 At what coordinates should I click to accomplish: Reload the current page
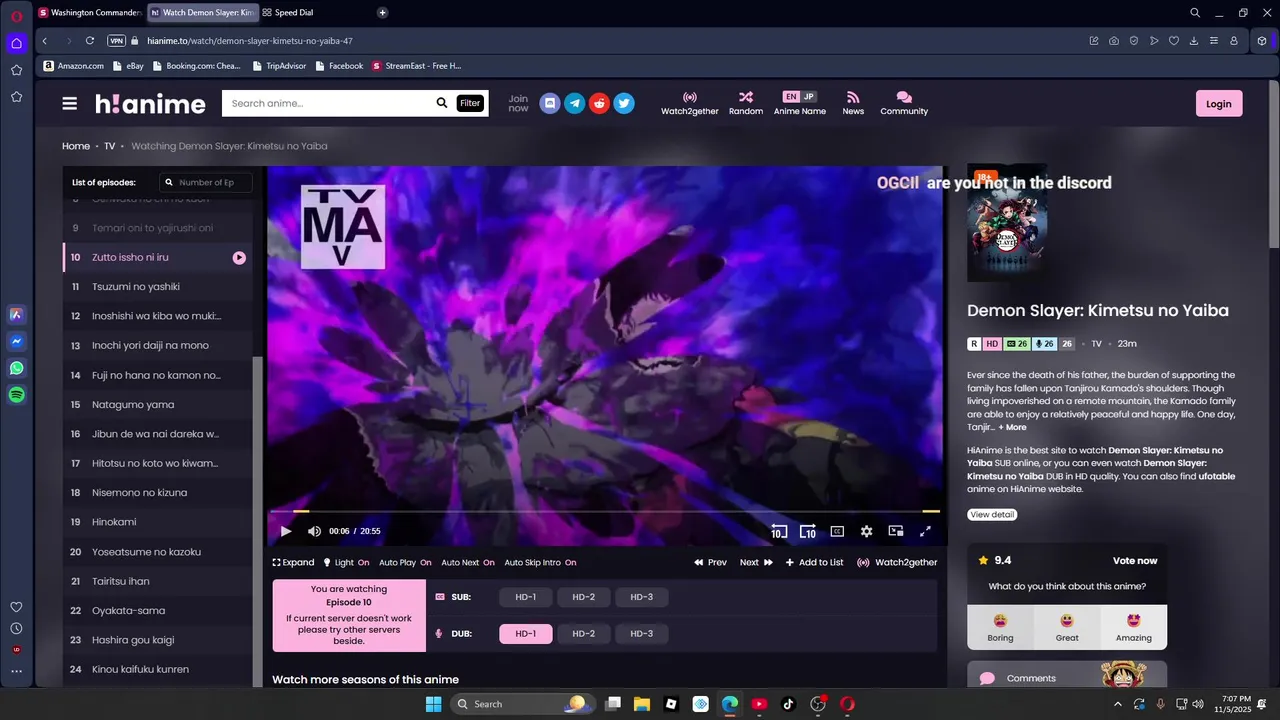(90, 41)
